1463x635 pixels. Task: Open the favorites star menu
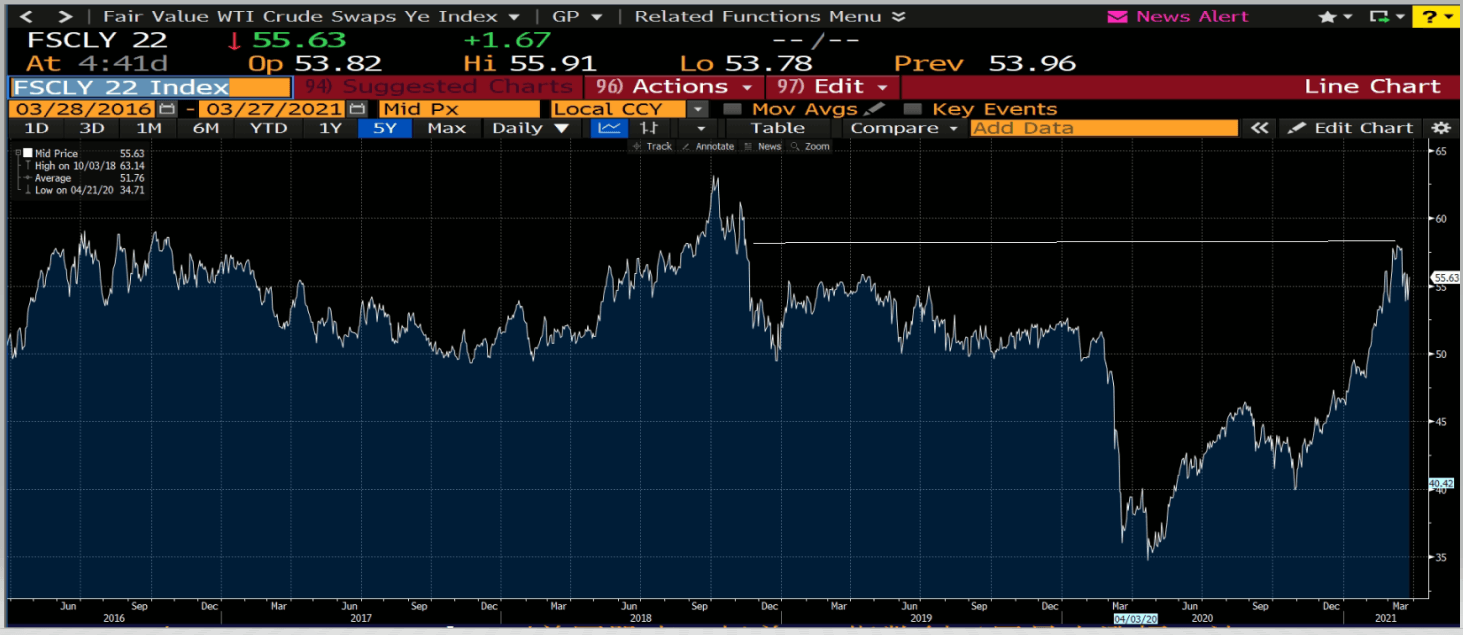click(1334, 17)
